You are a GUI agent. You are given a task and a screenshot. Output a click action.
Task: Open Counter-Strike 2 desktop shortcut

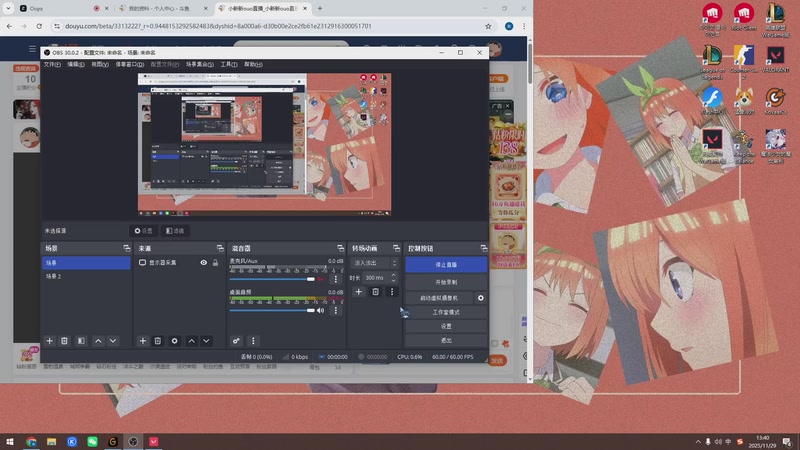744,61
